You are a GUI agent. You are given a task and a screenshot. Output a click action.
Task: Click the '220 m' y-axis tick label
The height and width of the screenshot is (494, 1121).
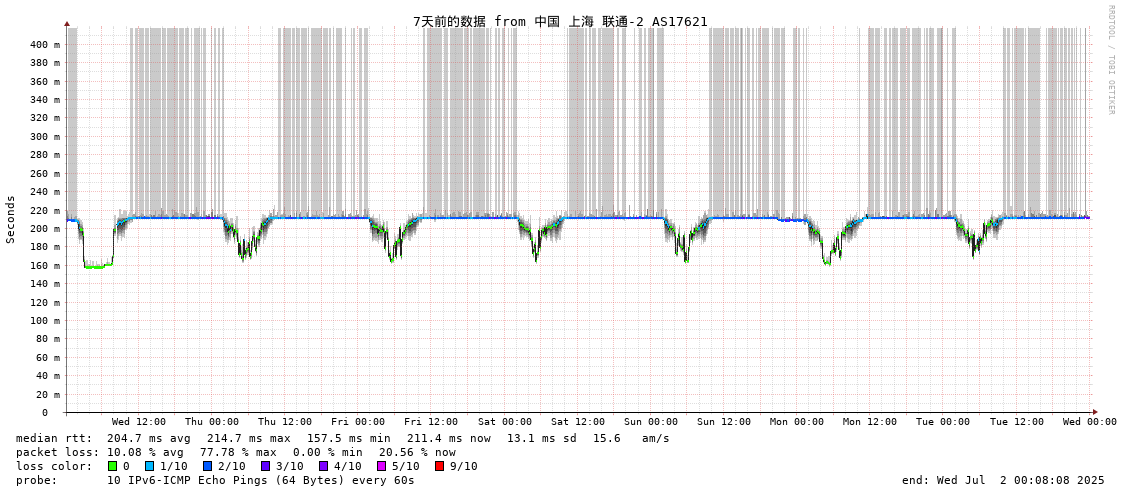pyautogui.click(x=45, y=210)
